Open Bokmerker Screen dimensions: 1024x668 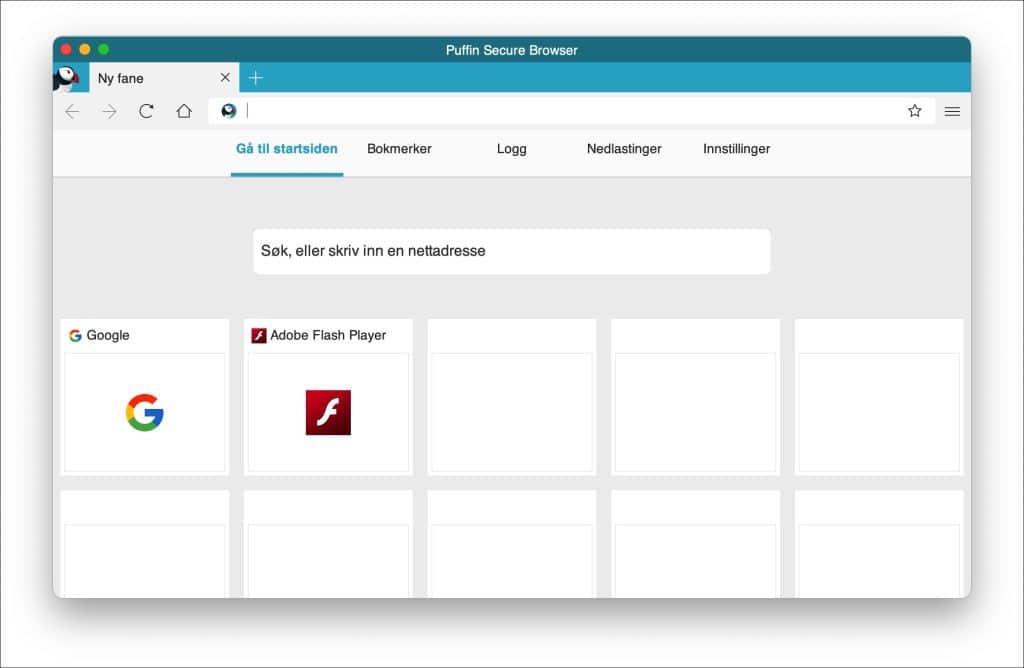click(x=399, y=148)
